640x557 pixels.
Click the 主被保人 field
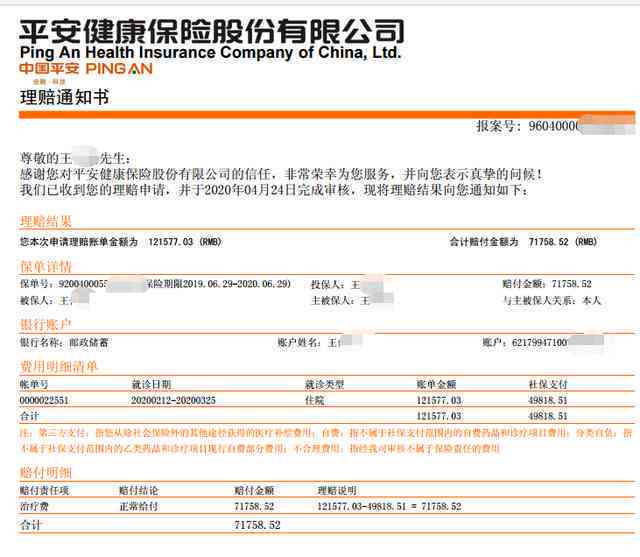(352, 301)
